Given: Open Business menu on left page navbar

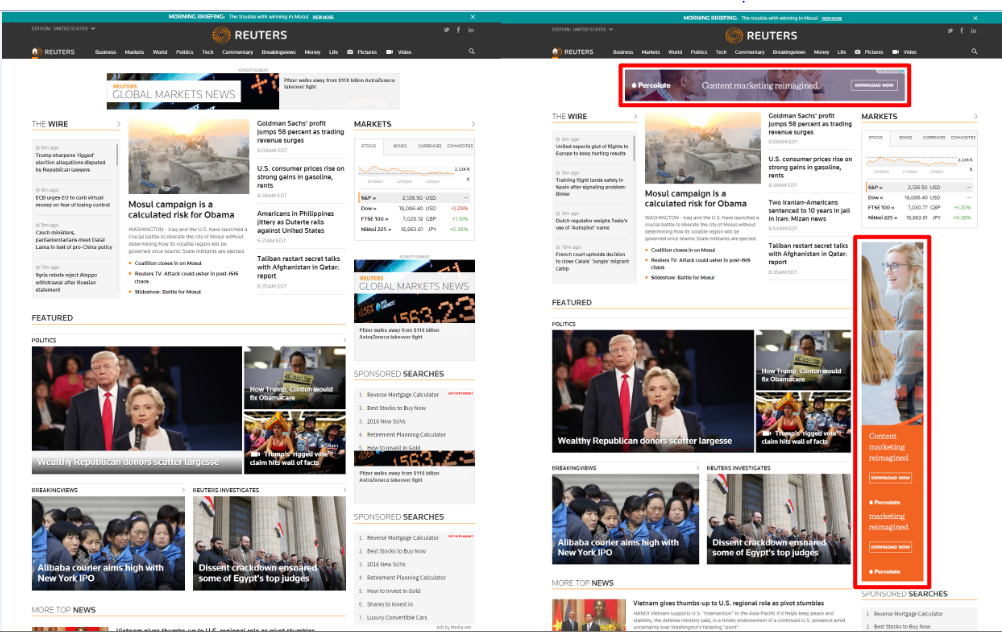Looking at the screenshot, I should point(105,52).
